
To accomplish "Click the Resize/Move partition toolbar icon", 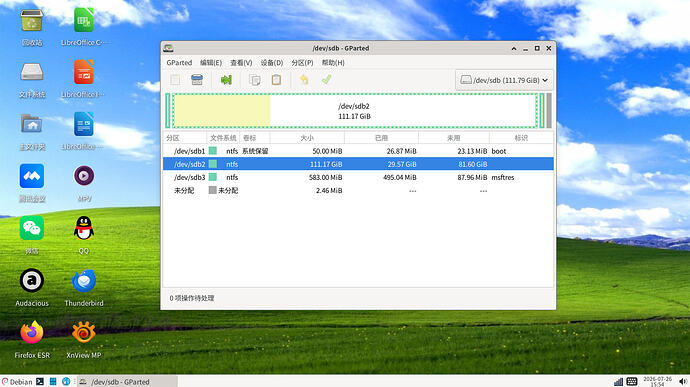I will (x=226, y=80).
